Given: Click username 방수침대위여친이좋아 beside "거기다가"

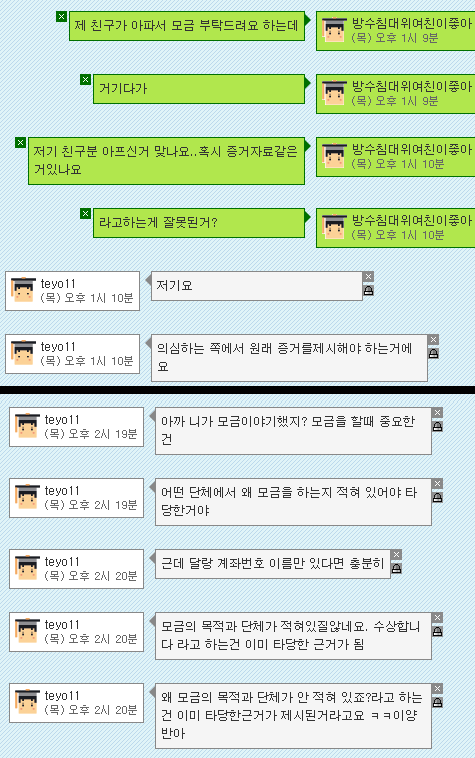Looking at the screenshot, I should click(412, 87).
